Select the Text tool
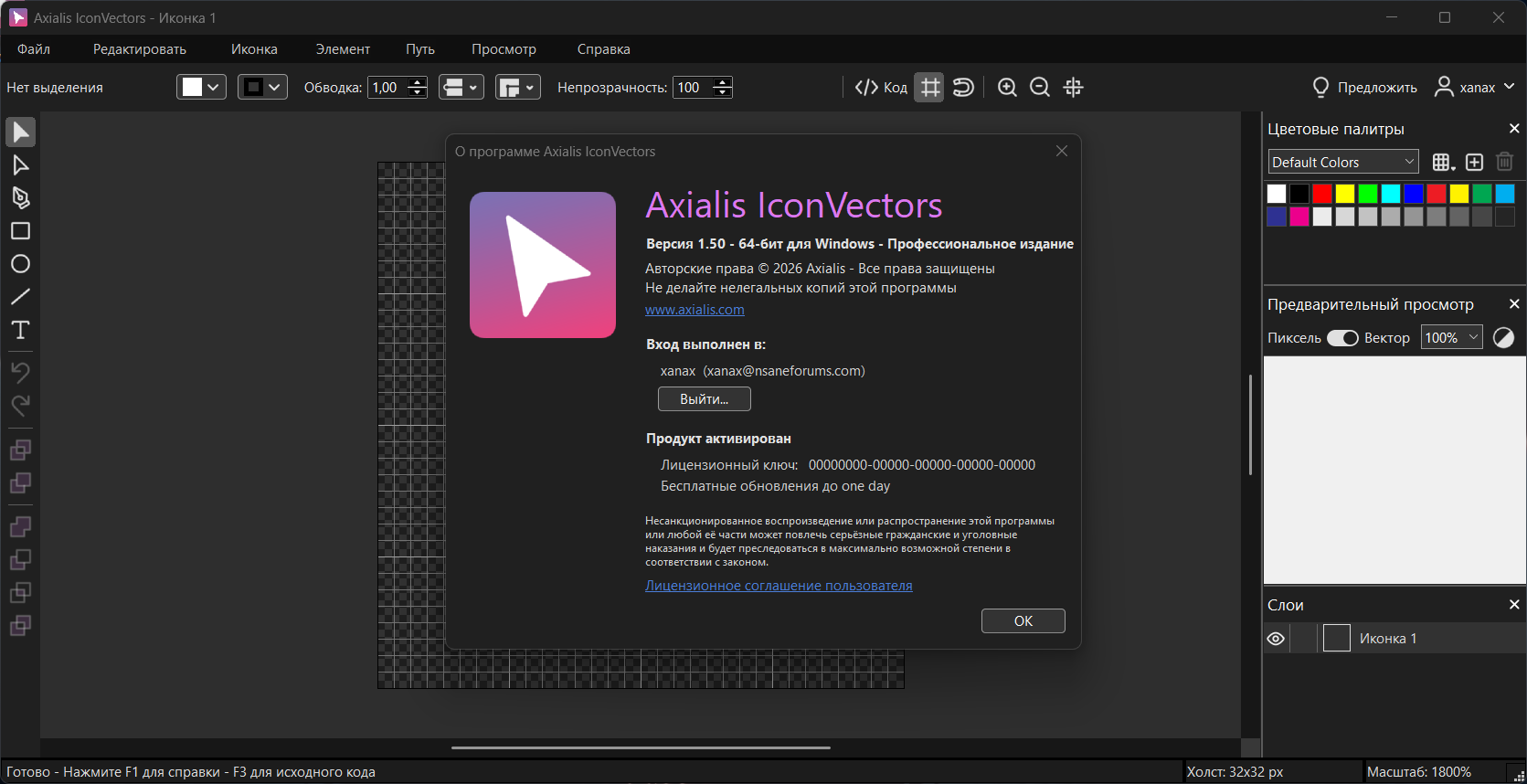This screenshot has width=1527, height=784. (20, 330)
